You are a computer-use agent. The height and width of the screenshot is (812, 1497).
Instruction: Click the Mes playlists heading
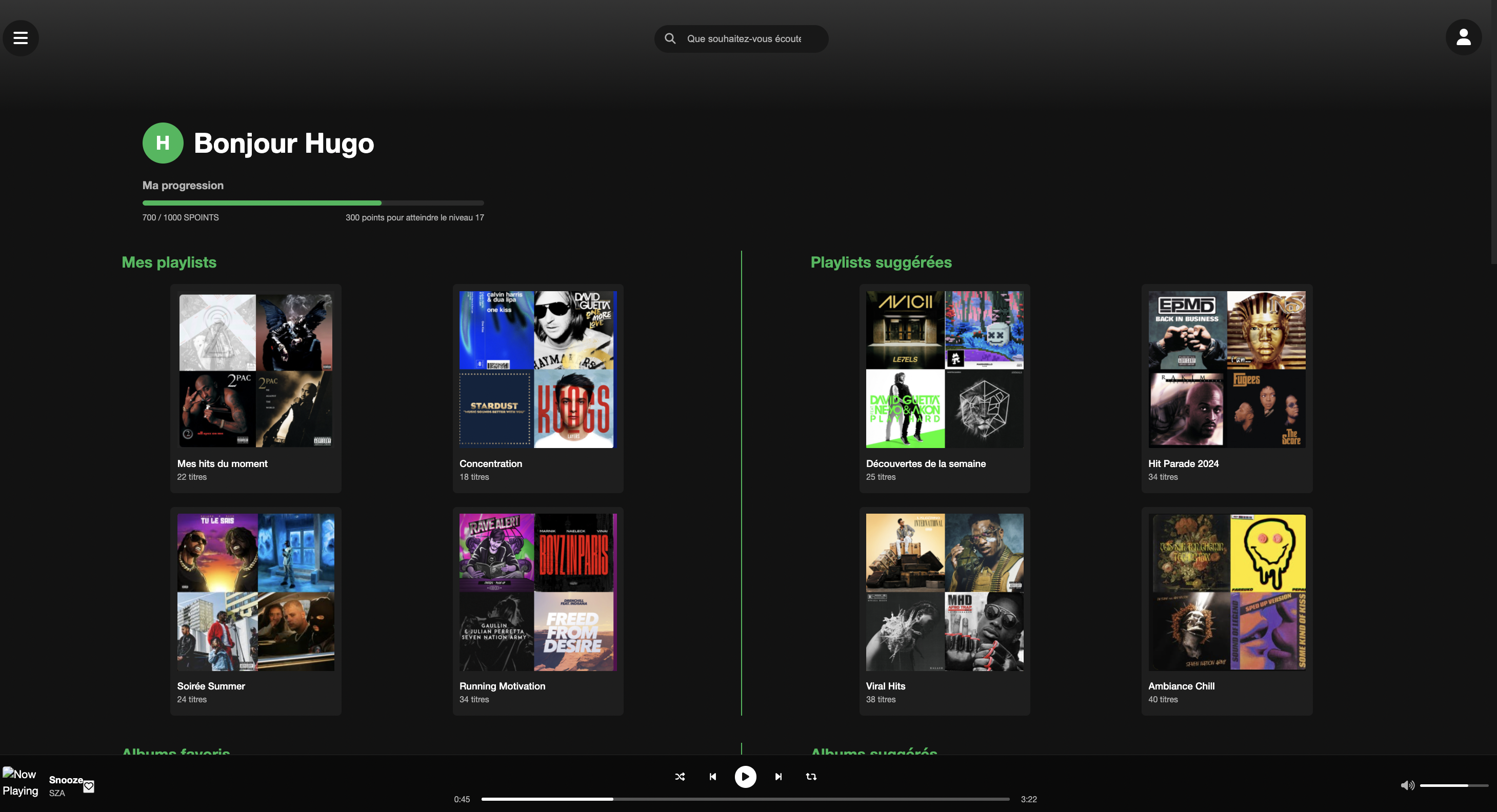(x=169, y=262)
